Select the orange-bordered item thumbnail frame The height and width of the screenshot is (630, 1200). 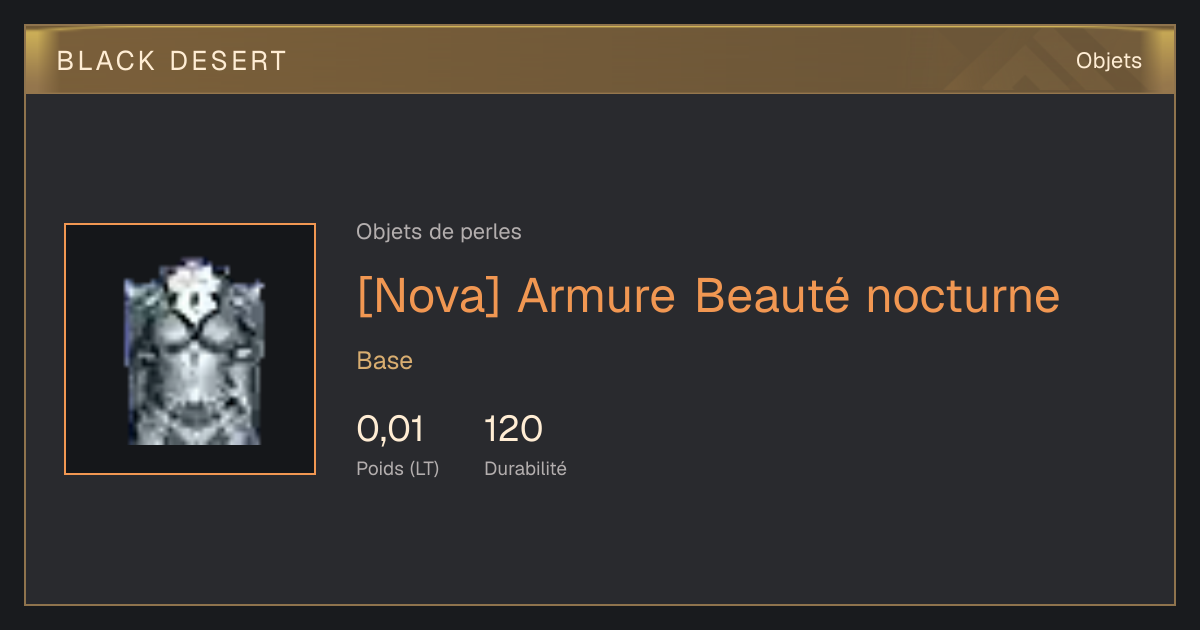(190, 349)
